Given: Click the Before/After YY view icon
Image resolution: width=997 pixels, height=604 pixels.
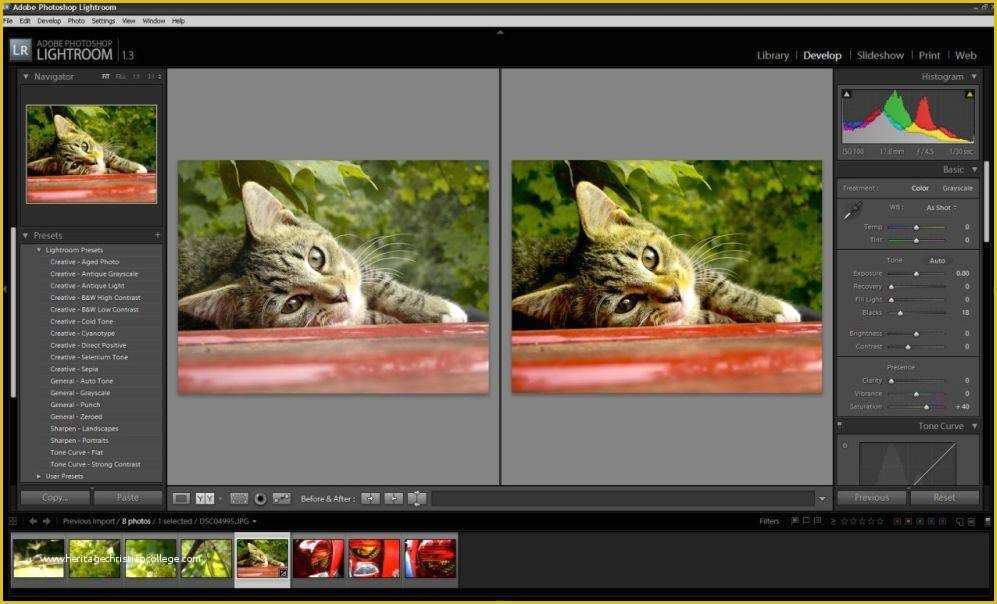Looking at the screenshot, I should 205,498.
